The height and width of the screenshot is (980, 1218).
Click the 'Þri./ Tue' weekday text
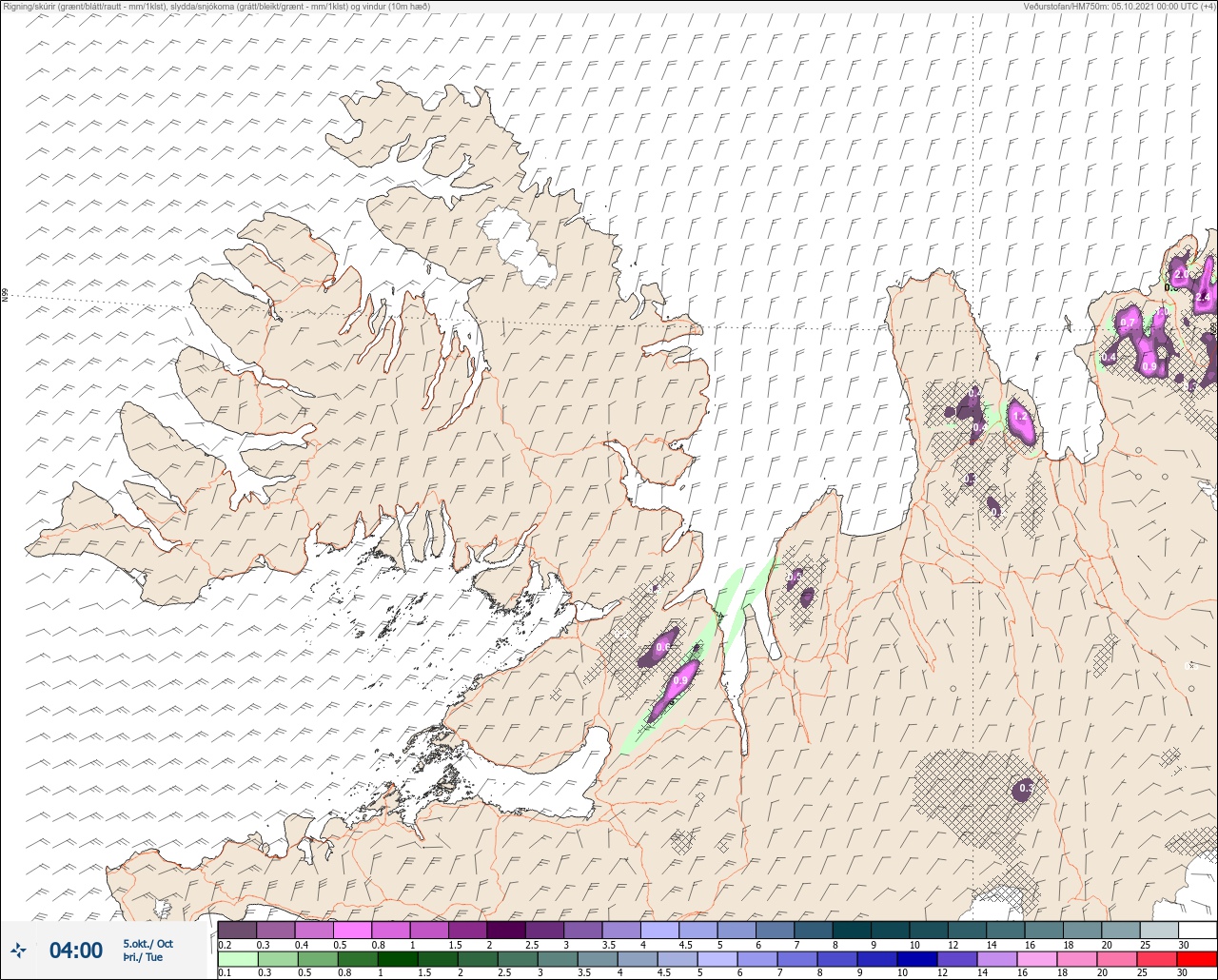click(143, 957)
